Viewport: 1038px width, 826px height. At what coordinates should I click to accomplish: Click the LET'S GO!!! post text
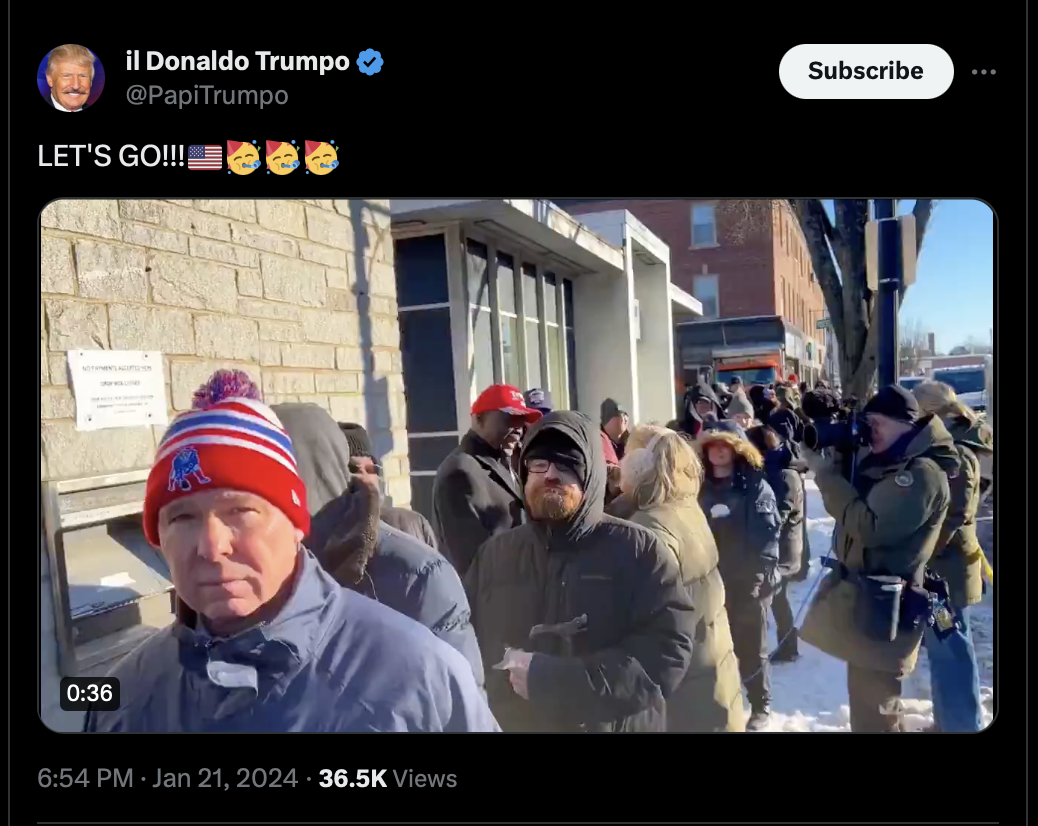pos(111,157)
